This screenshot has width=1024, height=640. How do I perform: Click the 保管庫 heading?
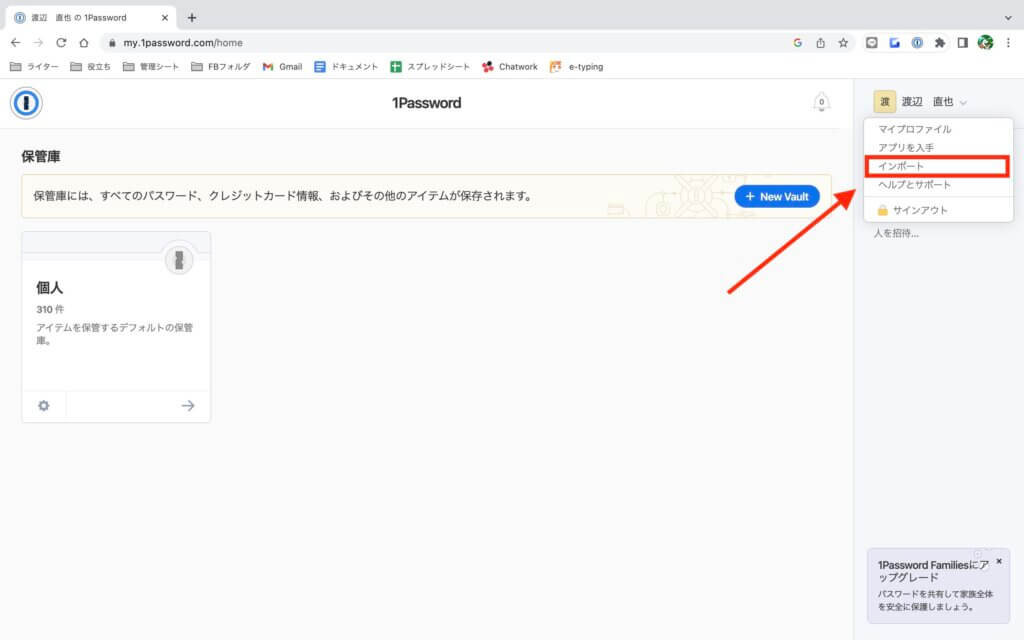coord(41,157)
